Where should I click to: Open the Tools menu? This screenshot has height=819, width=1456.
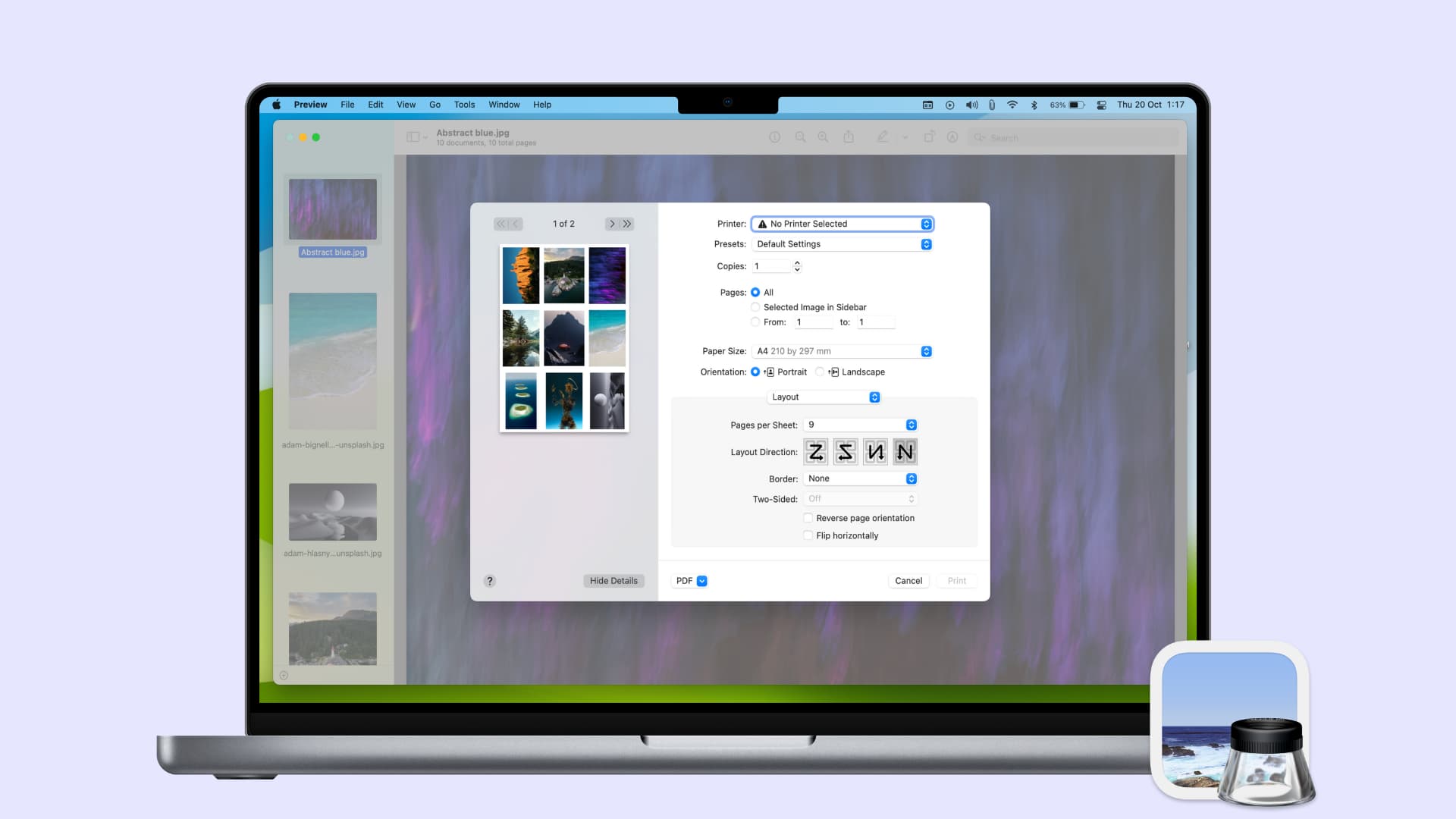[464, 105]
